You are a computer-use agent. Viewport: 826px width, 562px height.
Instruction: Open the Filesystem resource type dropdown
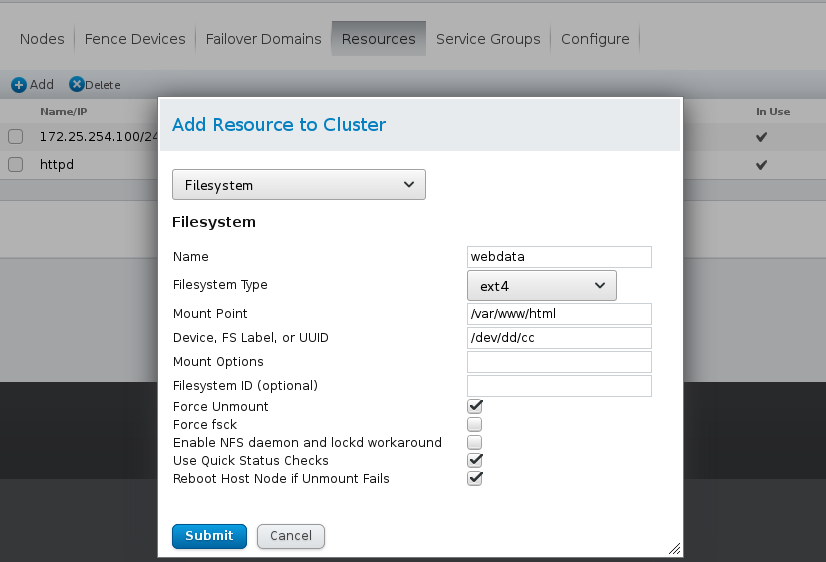pos(299,185)
